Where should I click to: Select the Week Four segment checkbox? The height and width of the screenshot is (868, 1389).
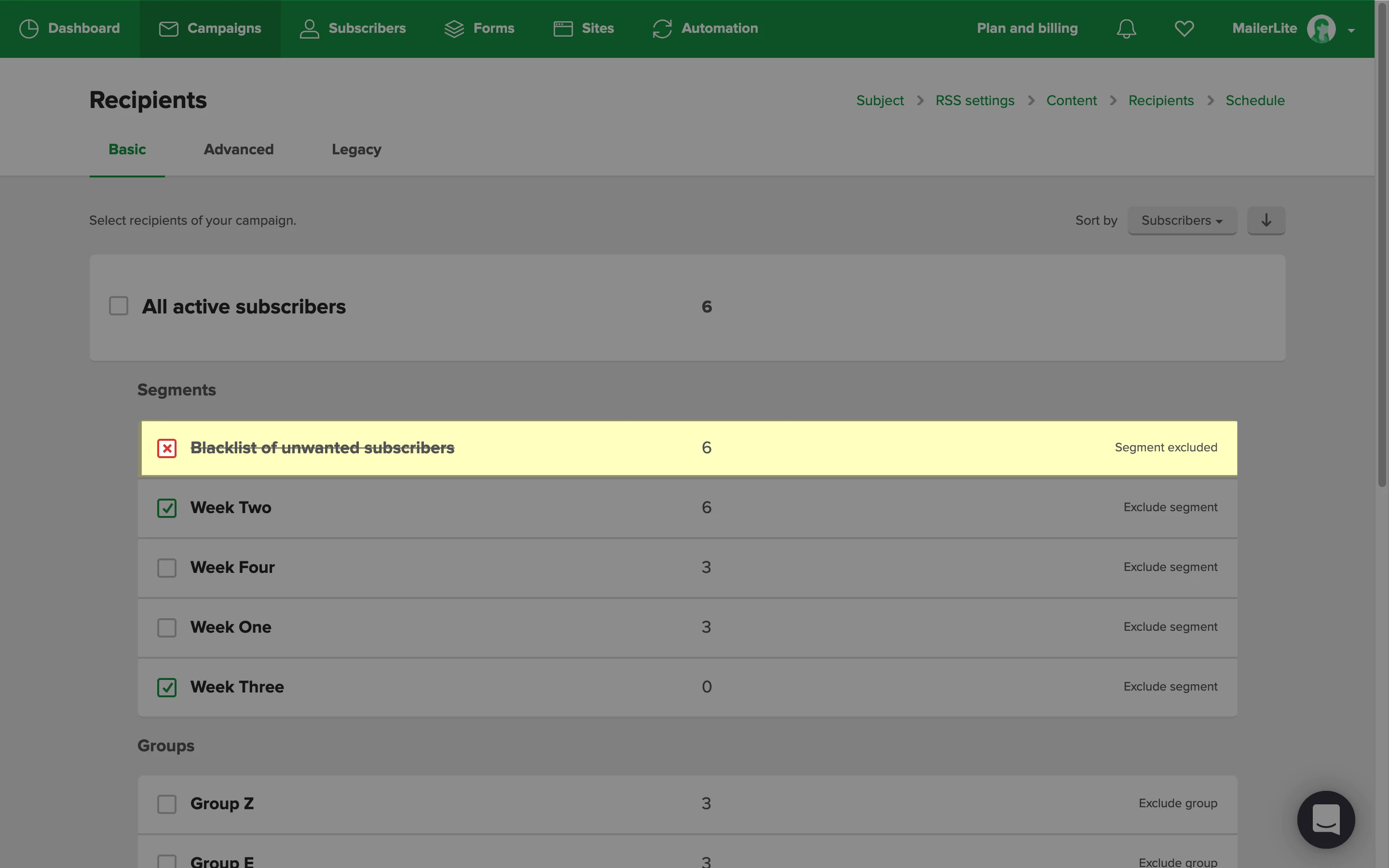coord(167,568)
